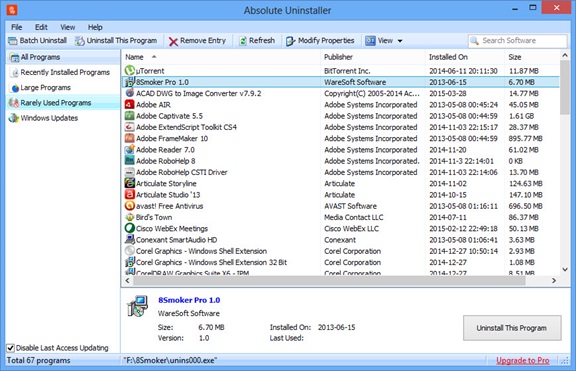Click the AVAST Software publisher cell
The width and height of the screenshot is (576, 371).
(x=350, y=206)
